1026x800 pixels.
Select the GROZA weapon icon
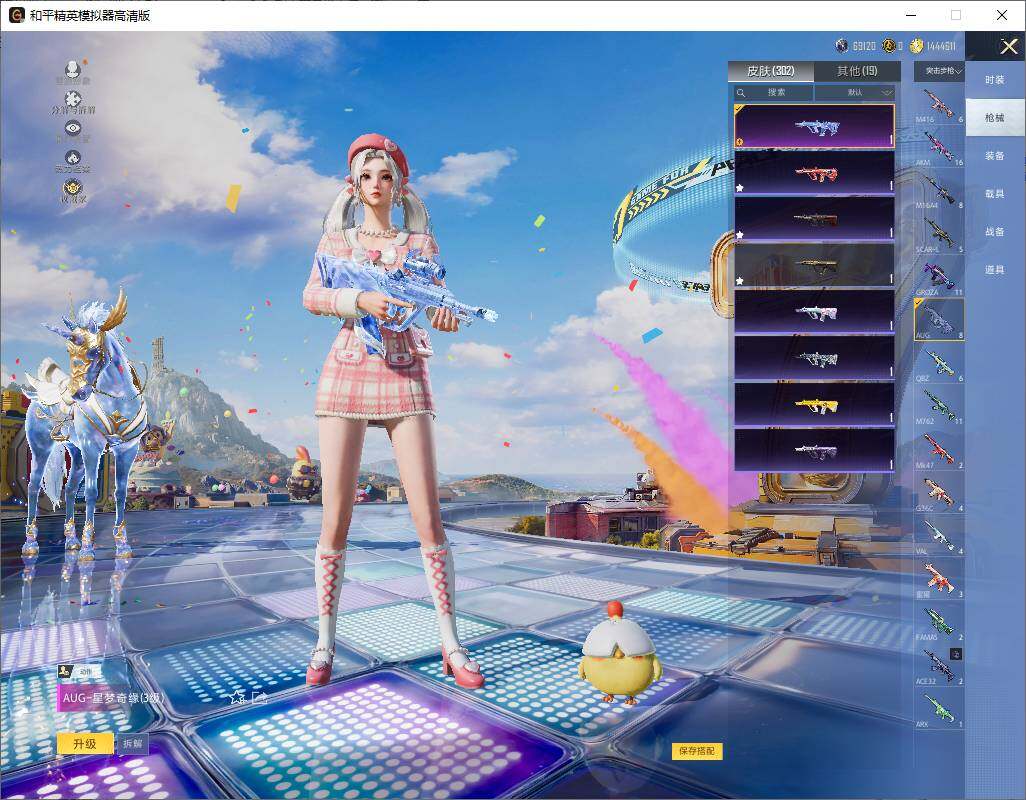939,277
